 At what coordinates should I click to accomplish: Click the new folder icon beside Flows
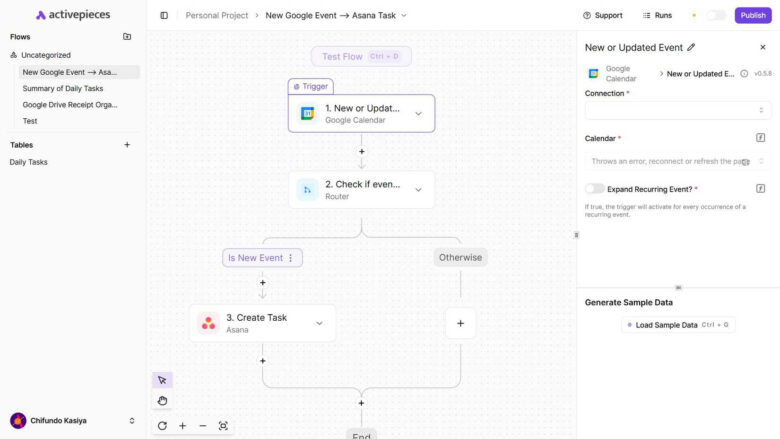coord(127,37)
